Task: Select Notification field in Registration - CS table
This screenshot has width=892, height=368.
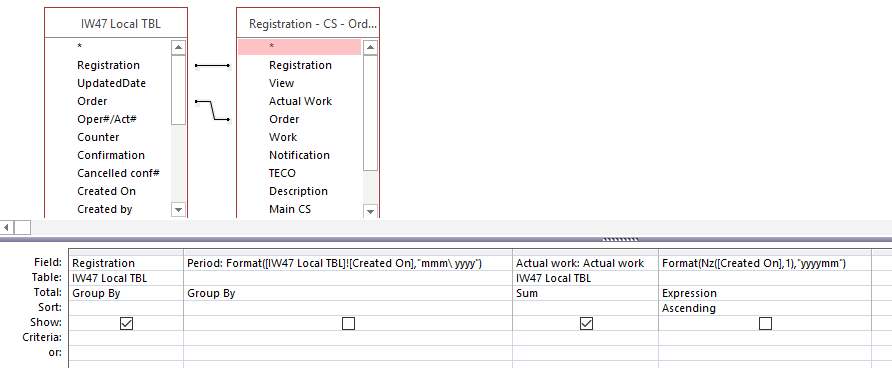Action: pos(299,155)
